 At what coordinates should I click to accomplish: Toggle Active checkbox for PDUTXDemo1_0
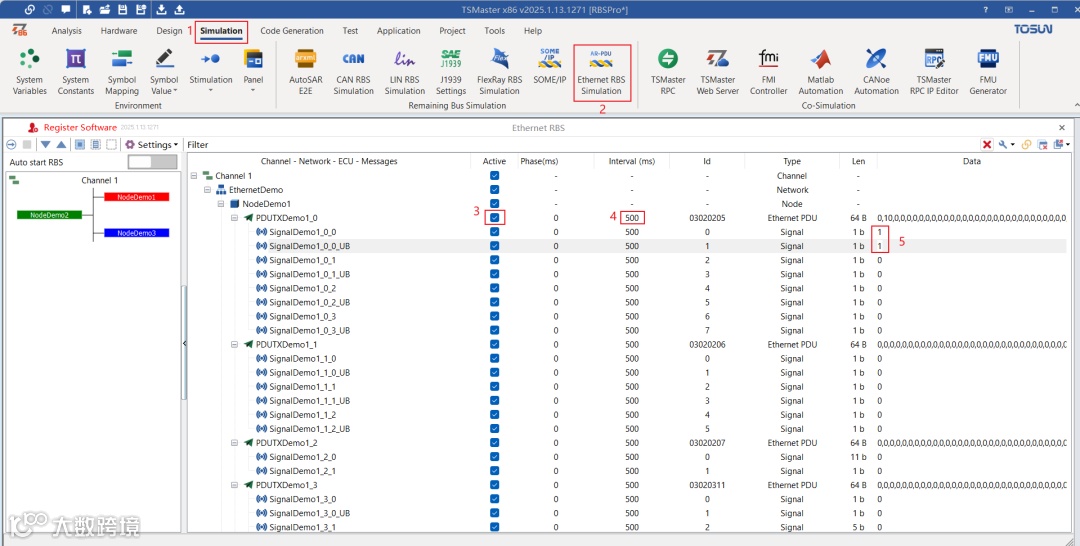(494, 218)
